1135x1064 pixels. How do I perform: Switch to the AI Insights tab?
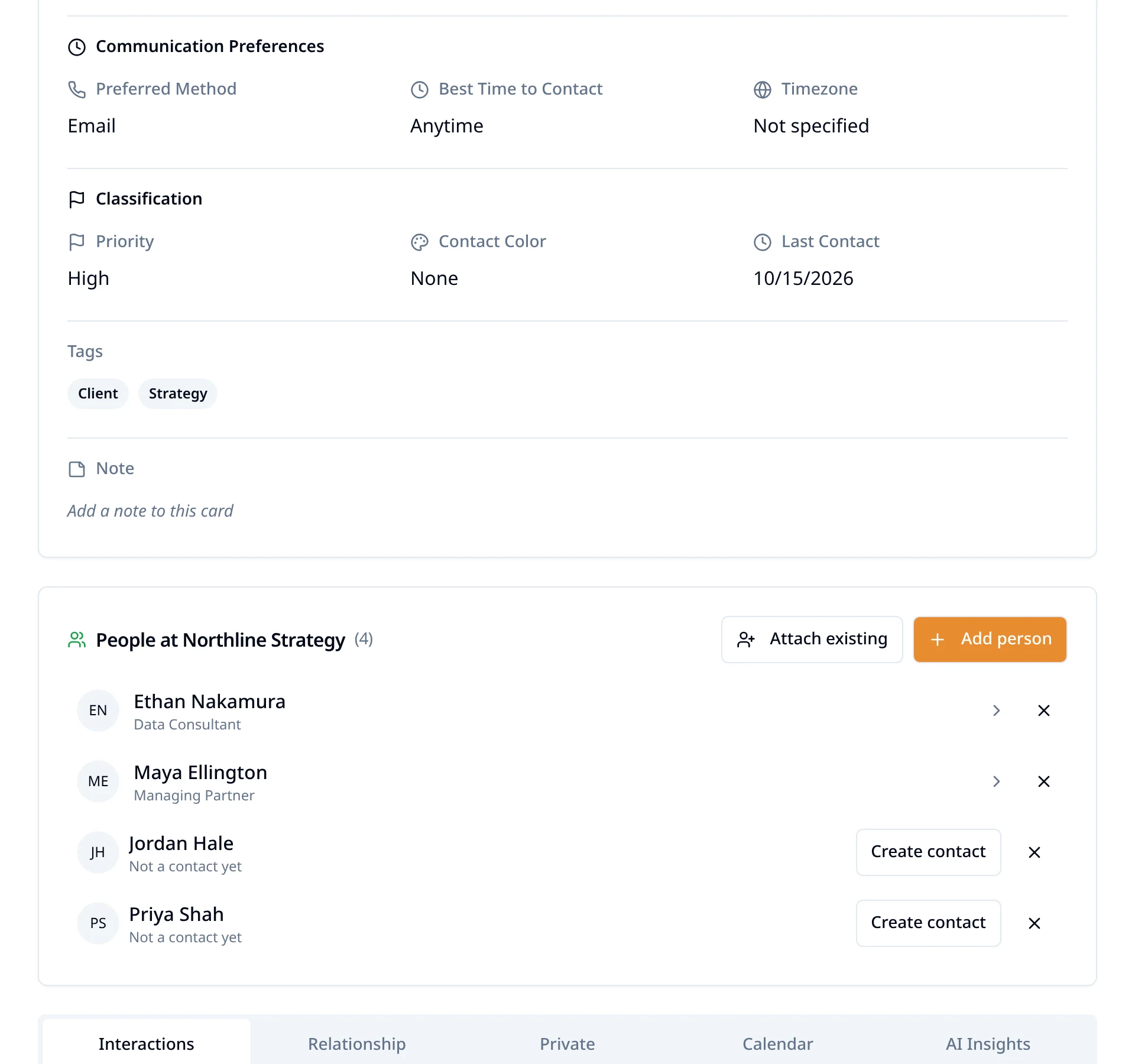tap(988, 1043)
